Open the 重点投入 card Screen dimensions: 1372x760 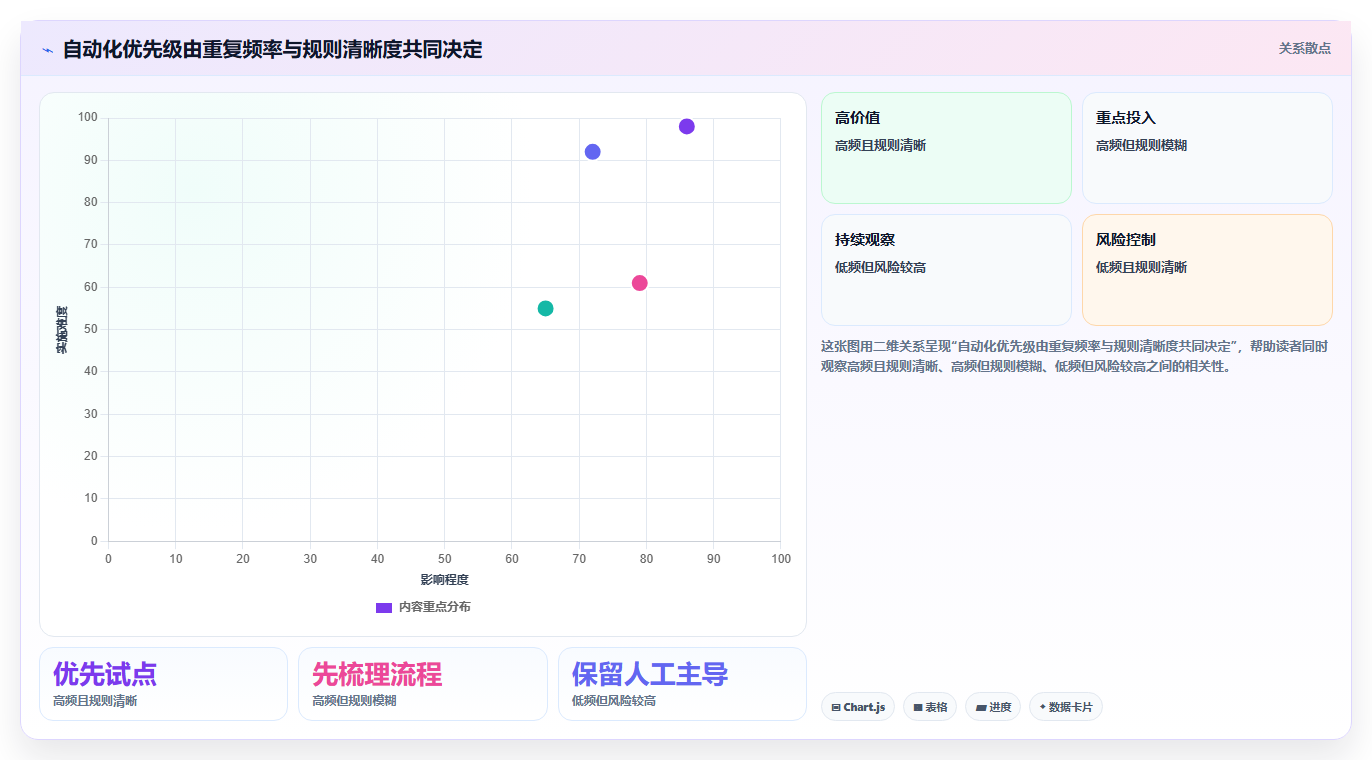[1207, 148]
